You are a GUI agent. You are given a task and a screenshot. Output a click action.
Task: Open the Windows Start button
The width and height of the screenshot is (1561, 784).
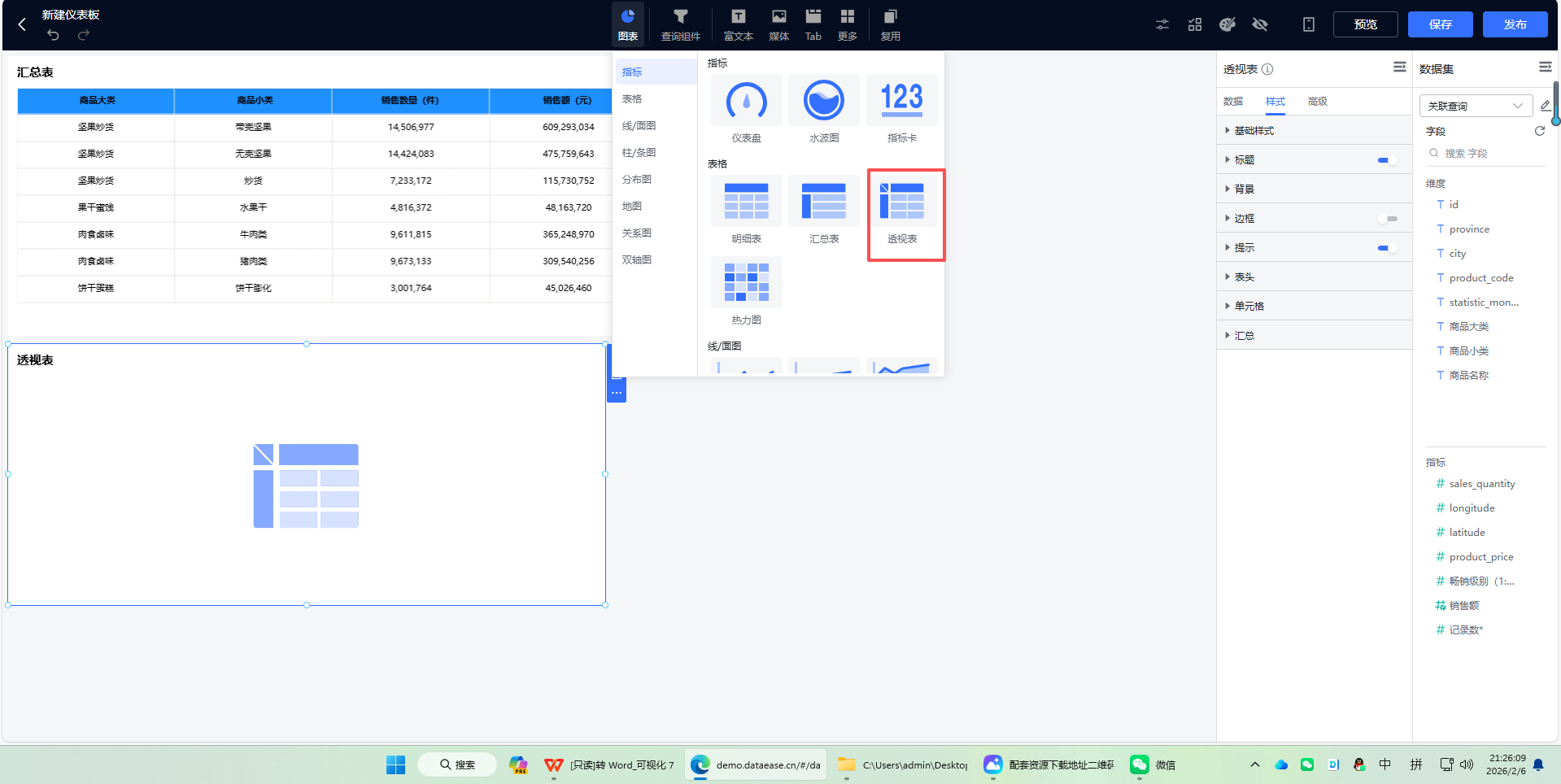click(395, 764)
